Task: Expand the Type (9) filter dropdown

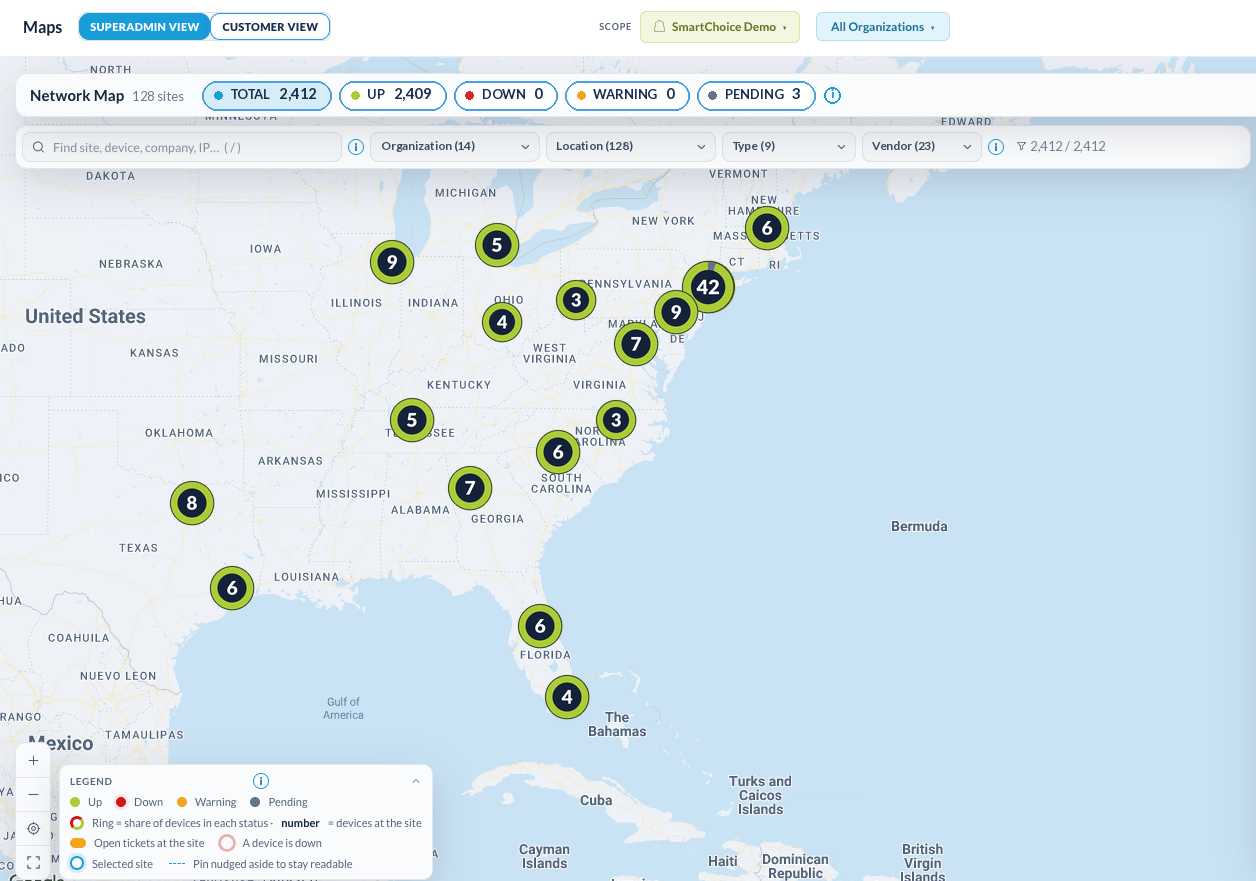Action: 789,146
